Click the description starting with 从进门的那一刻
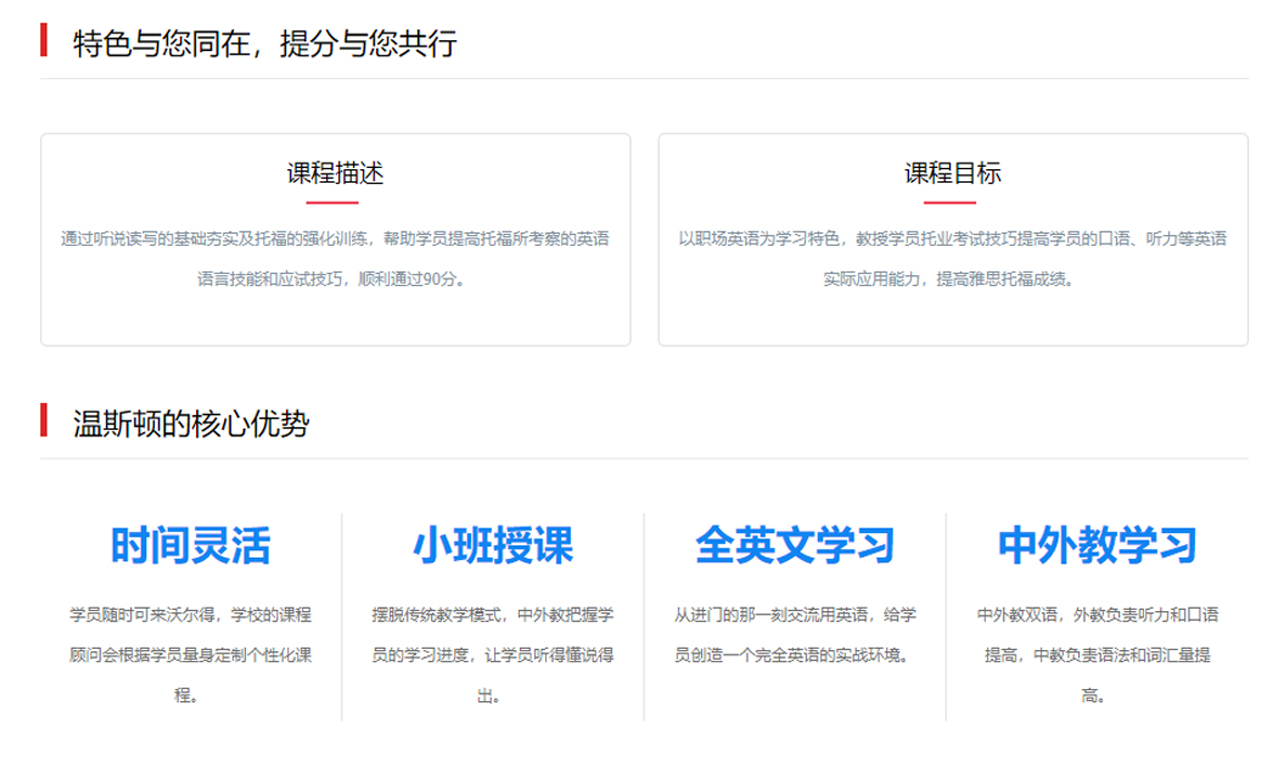This screenshot has width=1280, height=783. pos(795,635)
